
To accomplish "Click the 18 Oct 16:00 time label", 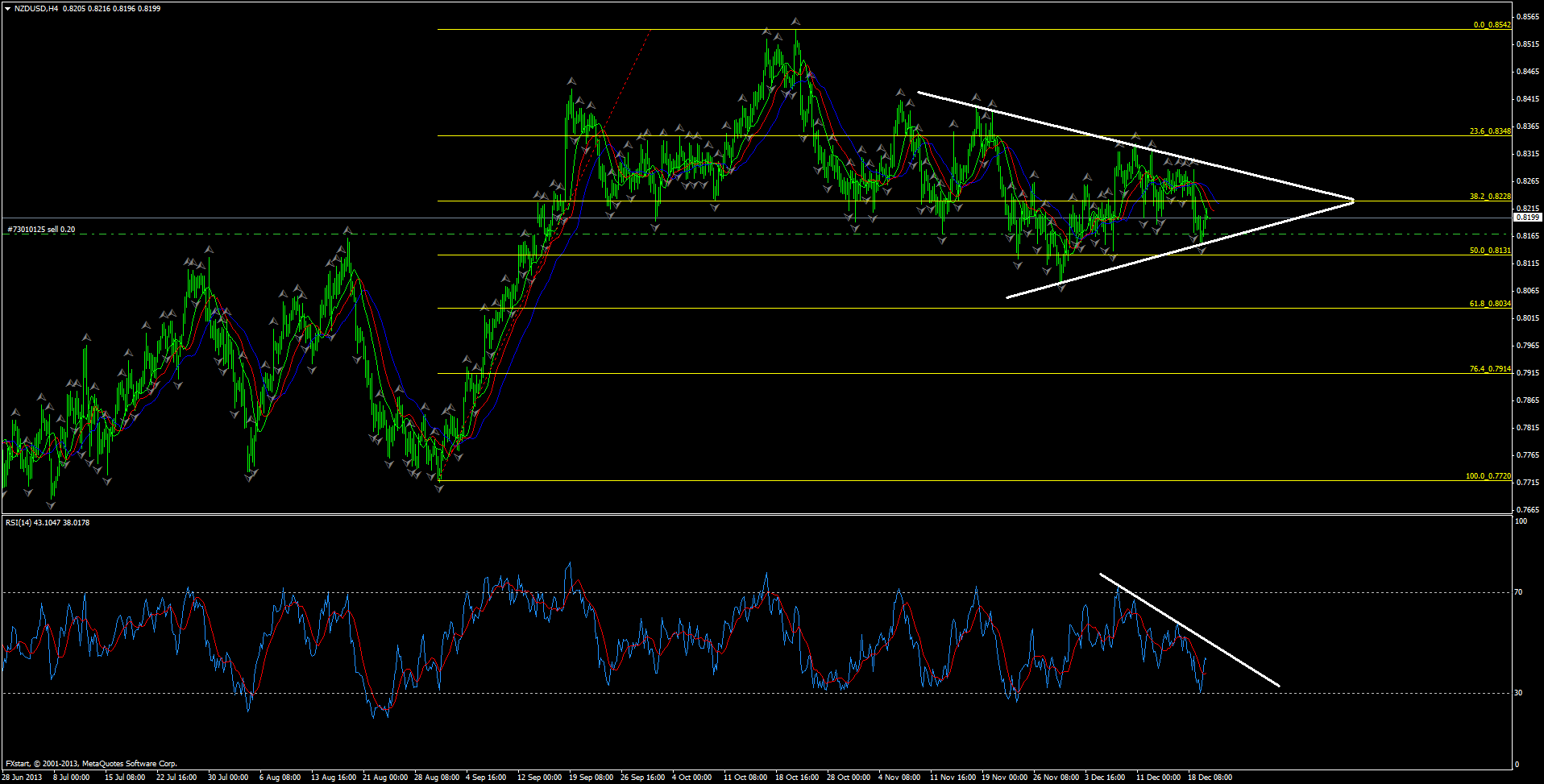I will point(797,778).
